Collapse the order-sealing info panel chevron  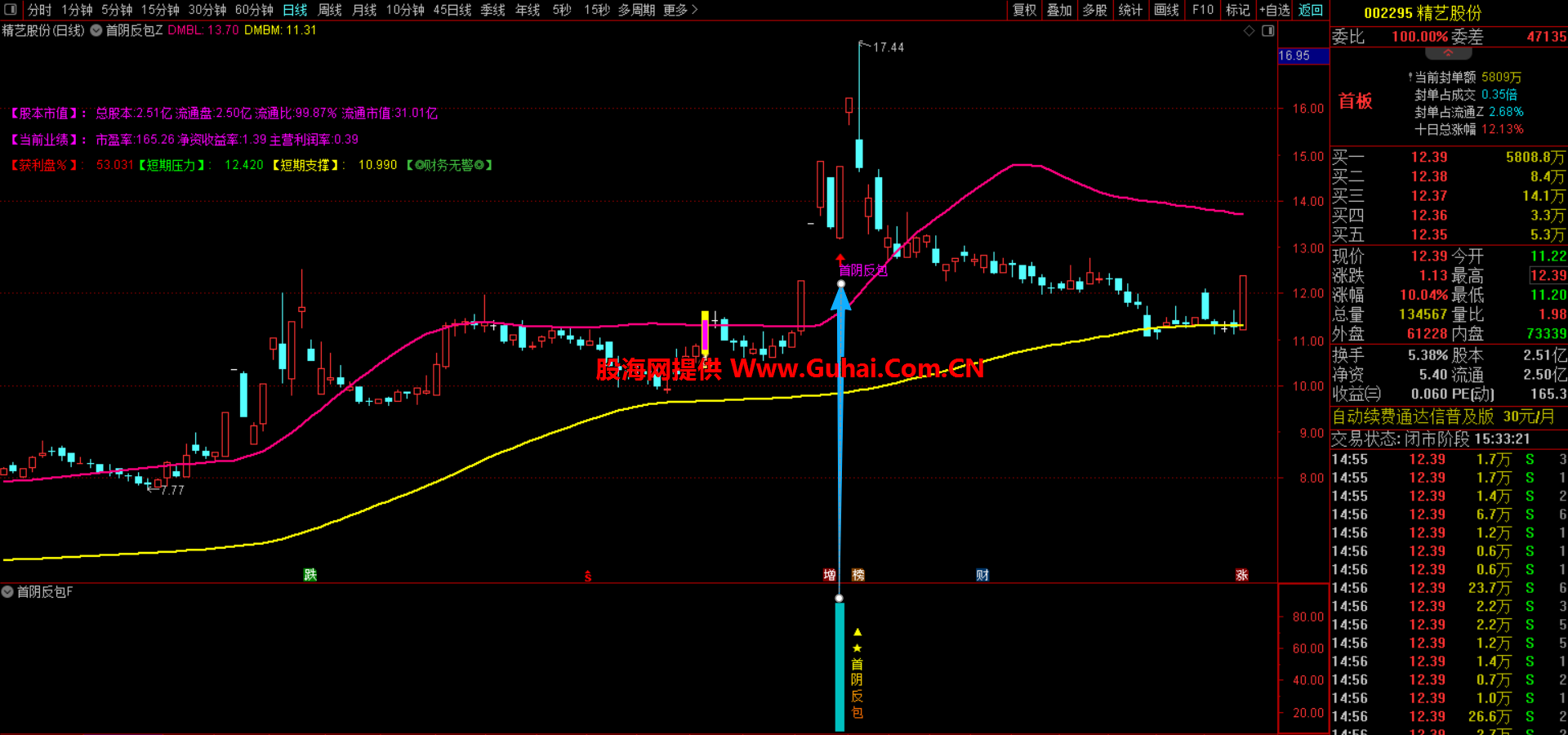coord(1448,53)
